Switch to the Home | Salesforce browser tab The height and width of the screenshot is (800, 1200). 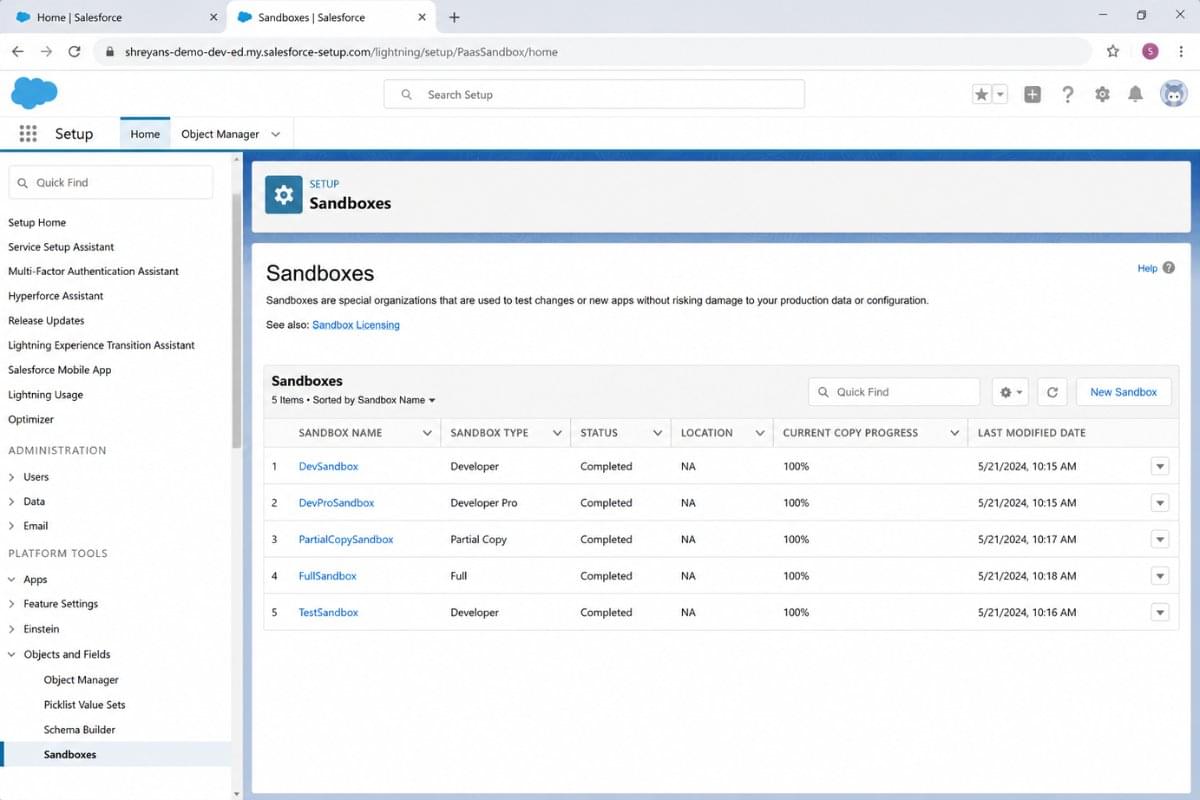[x=117, y=17]
